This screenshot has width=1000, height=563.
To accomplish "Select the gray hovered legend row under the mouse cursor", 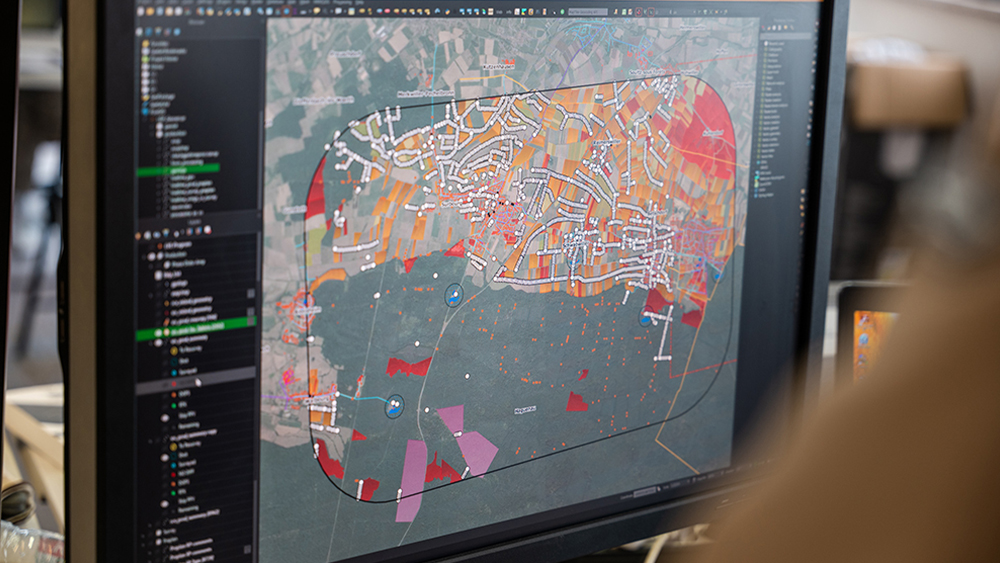I will [196, 379].
